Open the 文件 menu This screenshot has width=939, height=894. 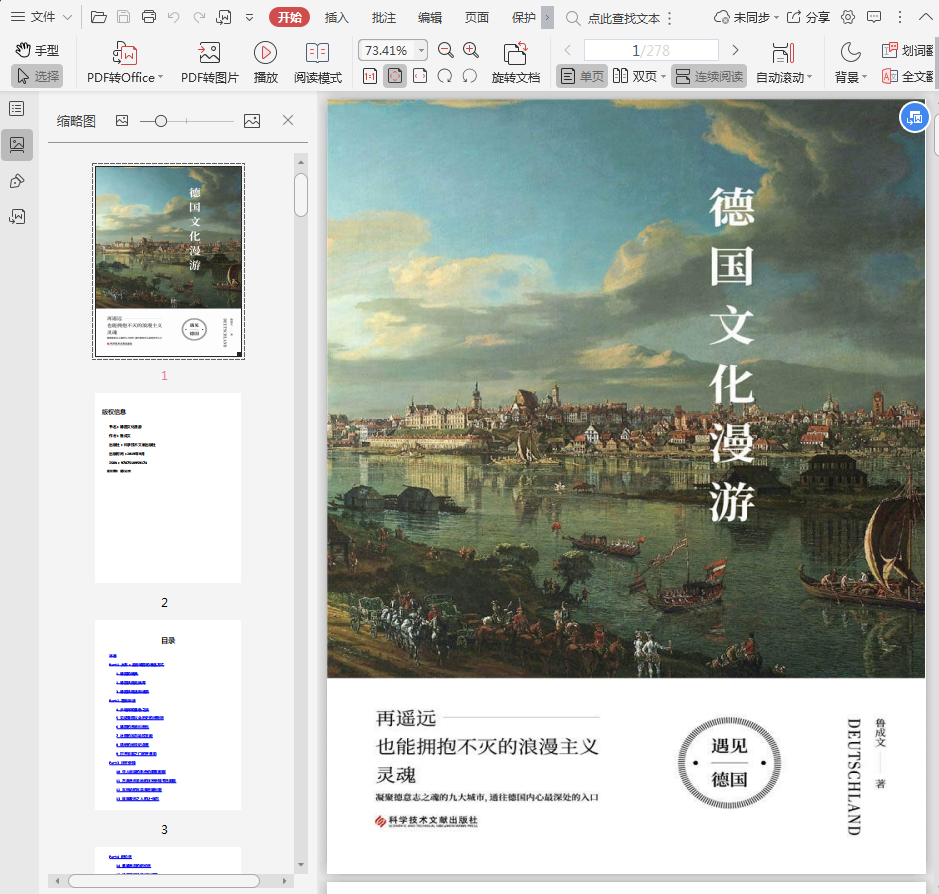point(42,17)
